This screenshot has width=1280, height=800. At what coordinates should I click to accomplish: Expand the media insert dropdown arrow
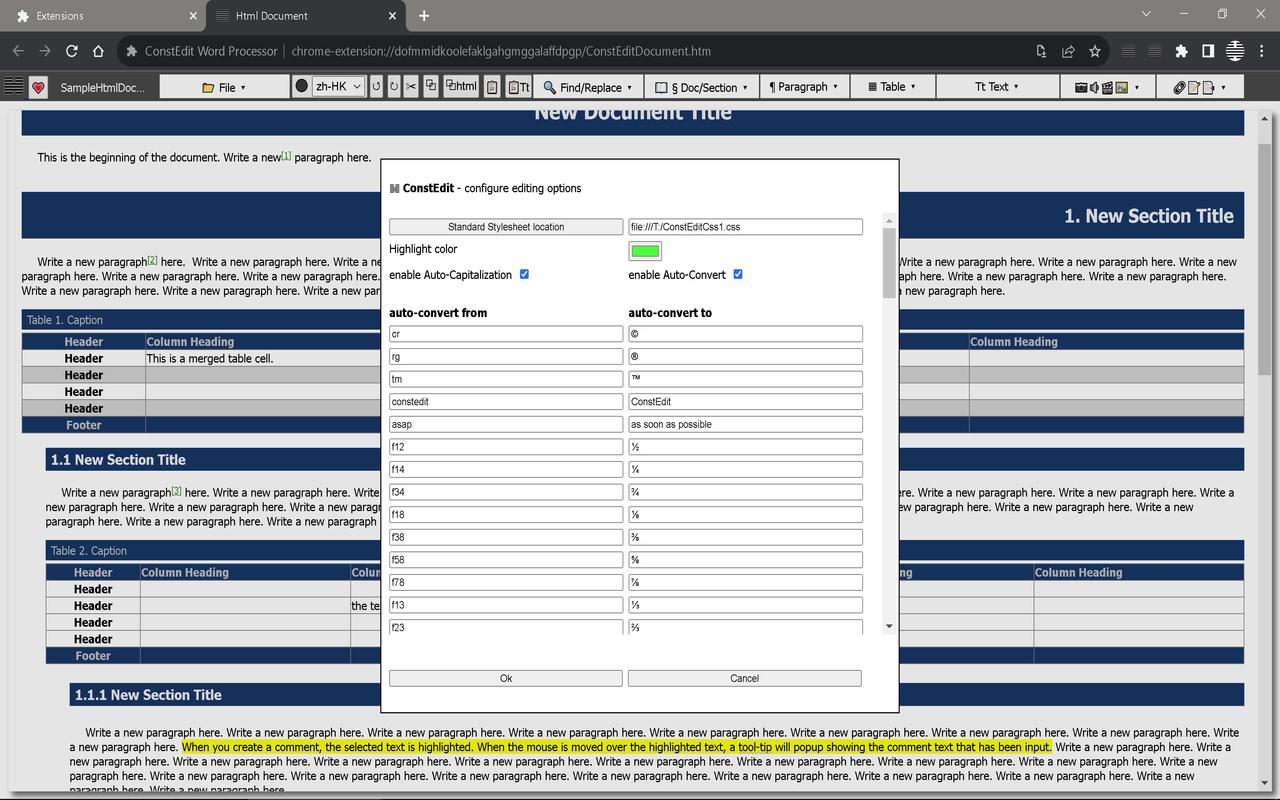click(x=1137, y=88)
